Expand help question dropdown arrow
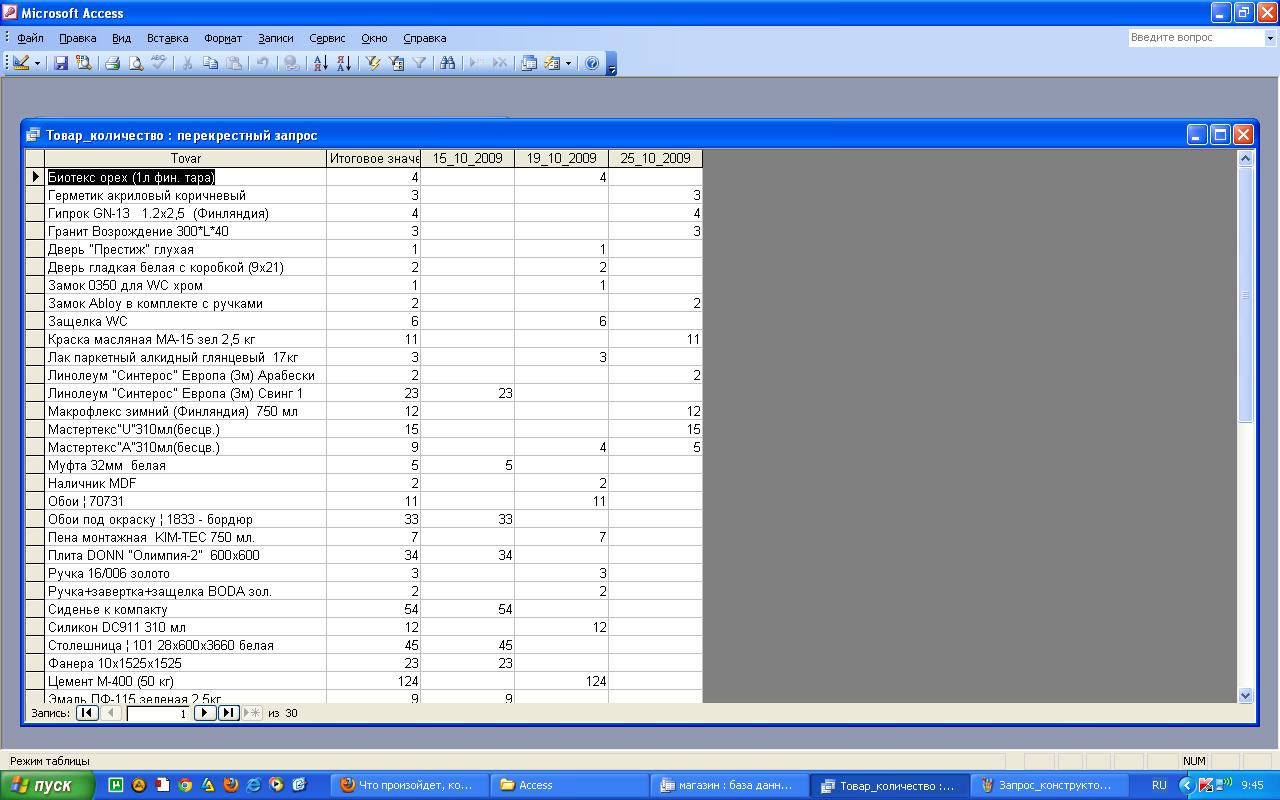 1271,37
